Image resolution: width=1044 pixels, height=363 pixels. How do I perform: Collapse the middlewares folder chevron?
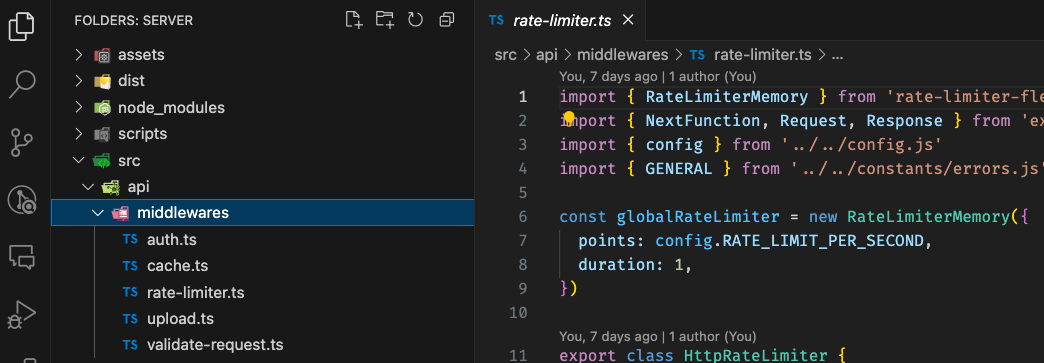[x=99, y=213]
